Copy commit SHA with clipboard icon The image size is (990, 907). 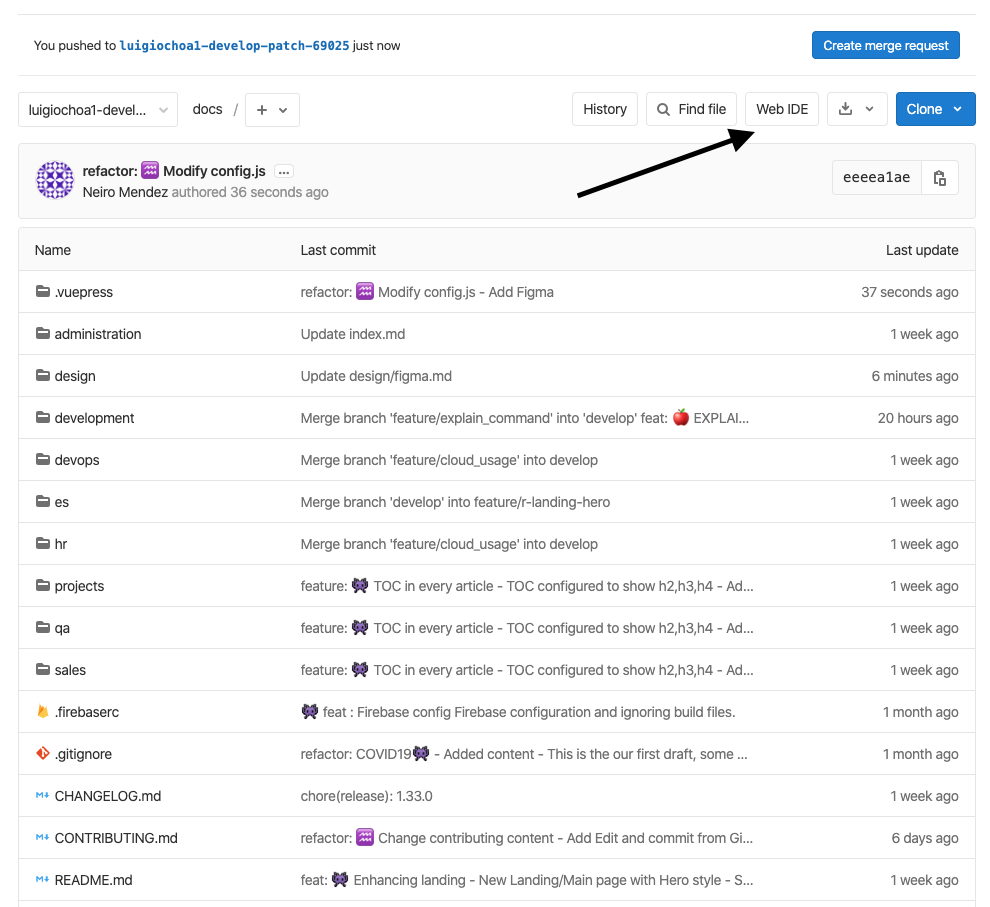(939, 178)
